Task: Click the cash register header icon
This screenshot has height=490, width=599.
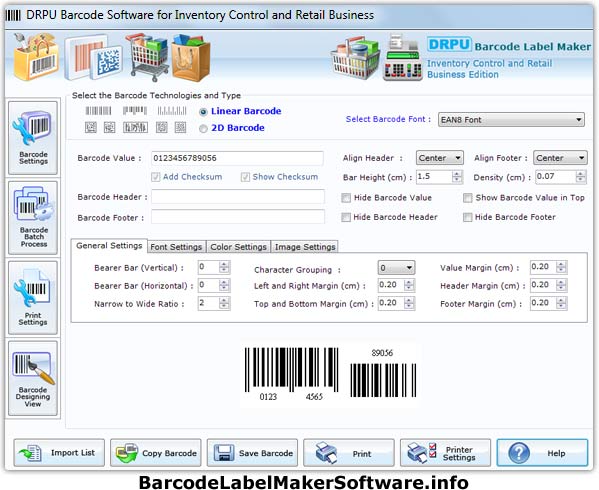Action: (x=403, y=57)
